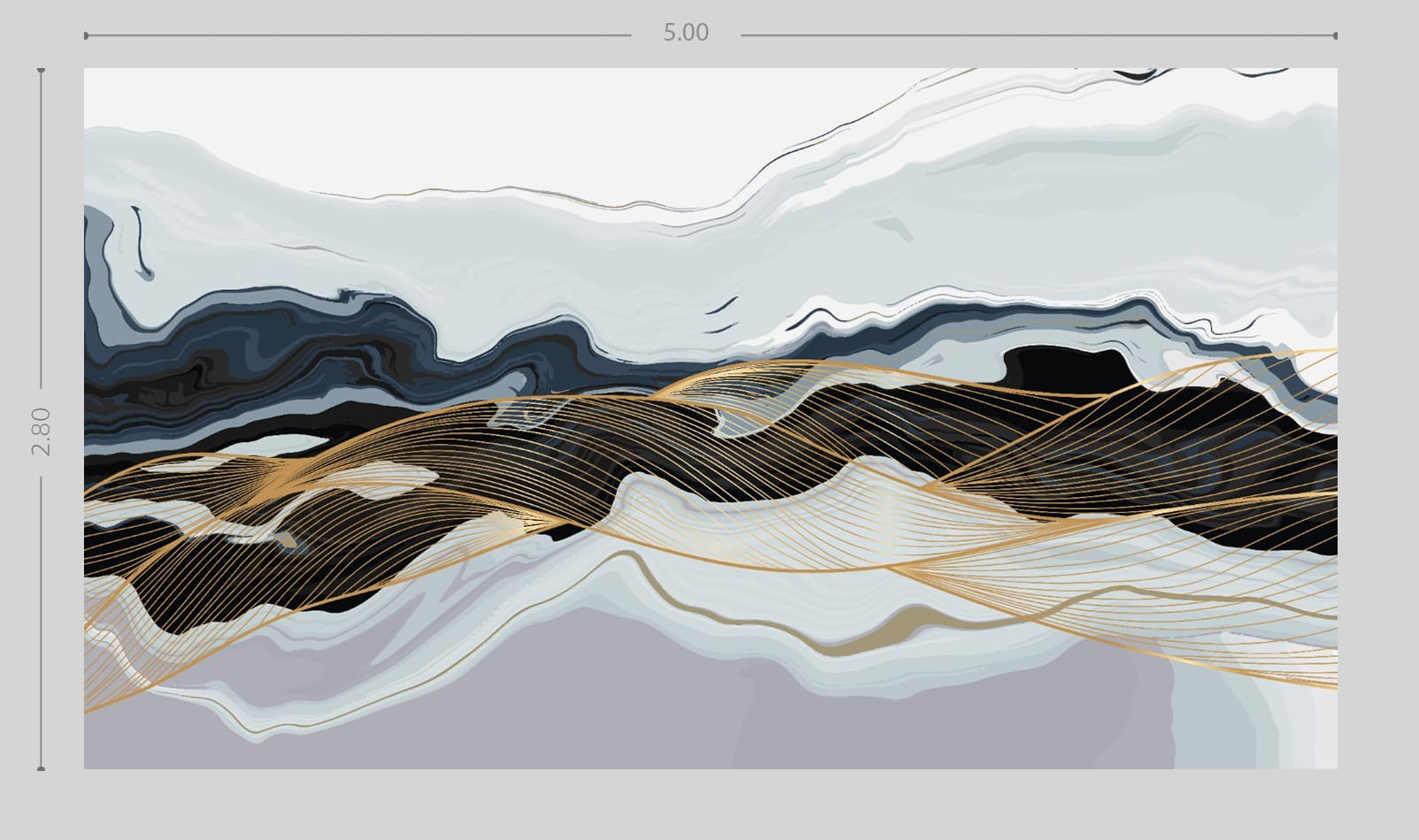
Task: Click the 5.00 width dimension label
Action: [x=686, y=33]
